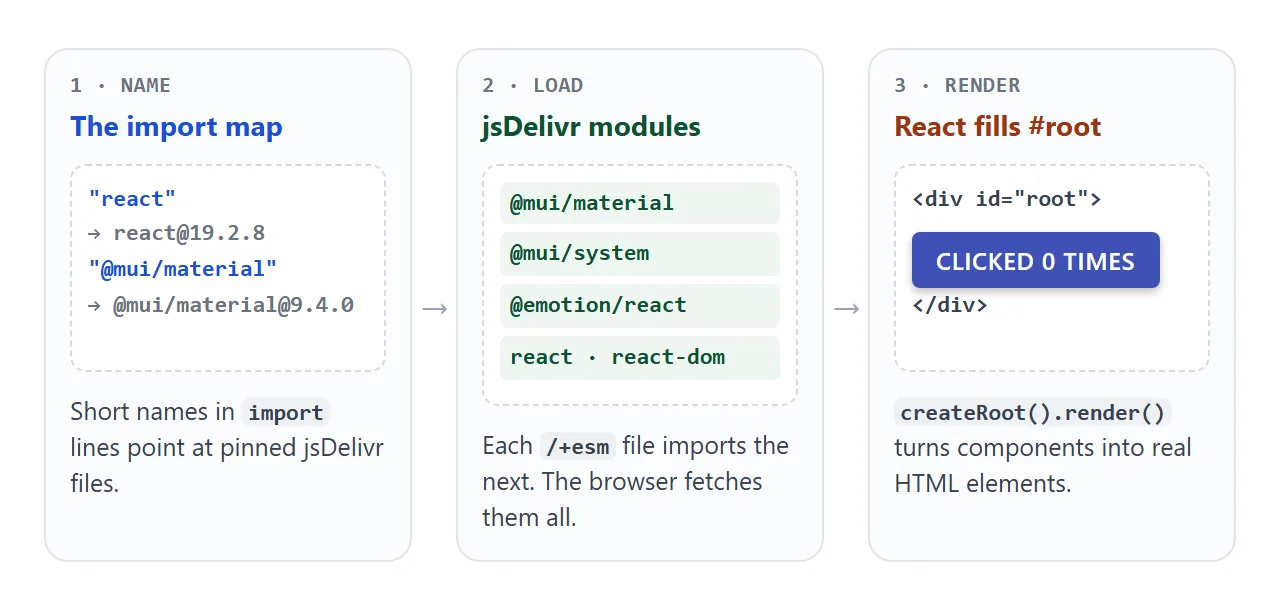This screenshot has height=614, width=1280.
Task: Click "next. The browser fetches" text
Action: click(622, 482)
